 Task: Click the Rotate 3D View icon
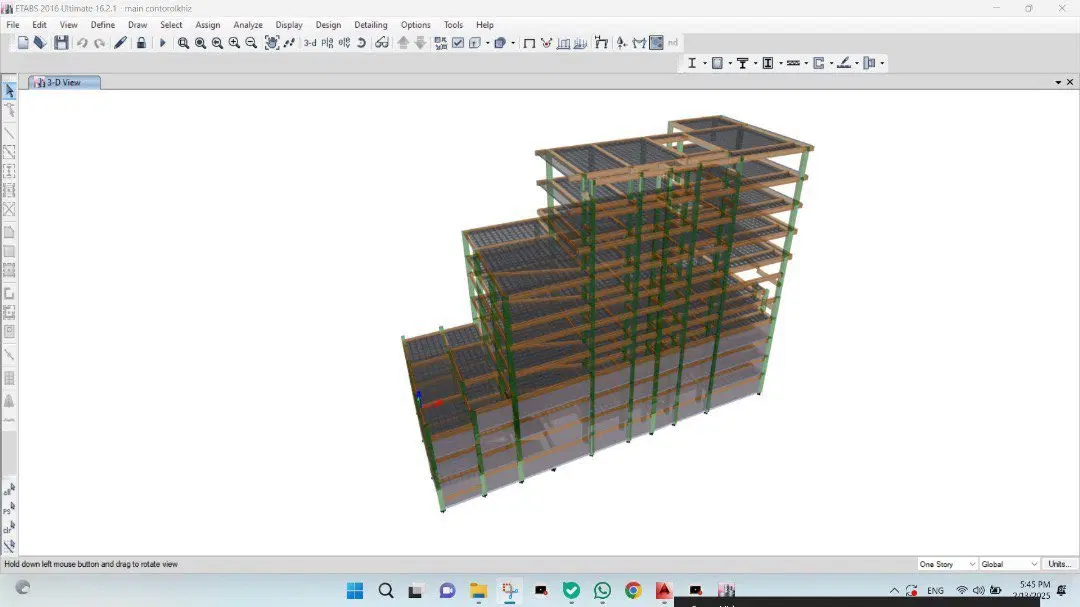(x=361, y=43)
